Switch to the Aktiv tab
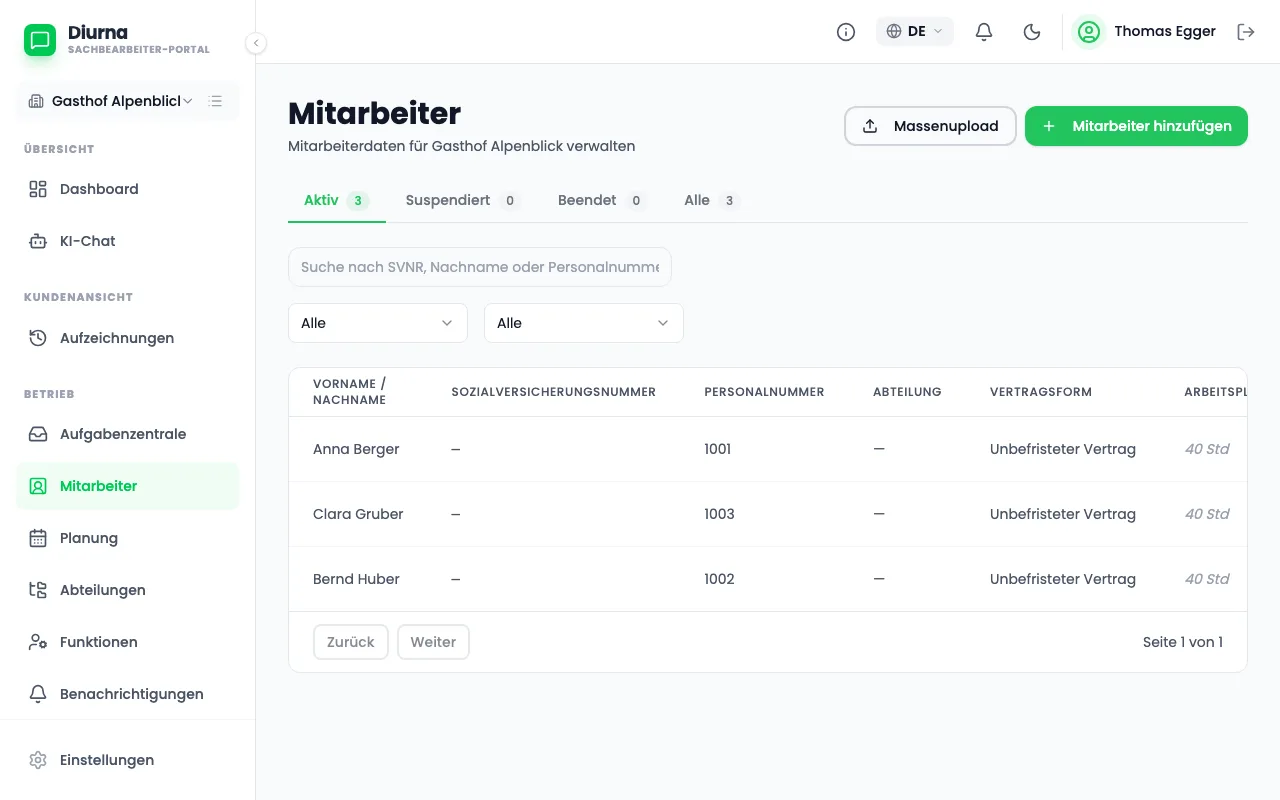This screenshot has width=1280, height=800. tap(337, 200)
